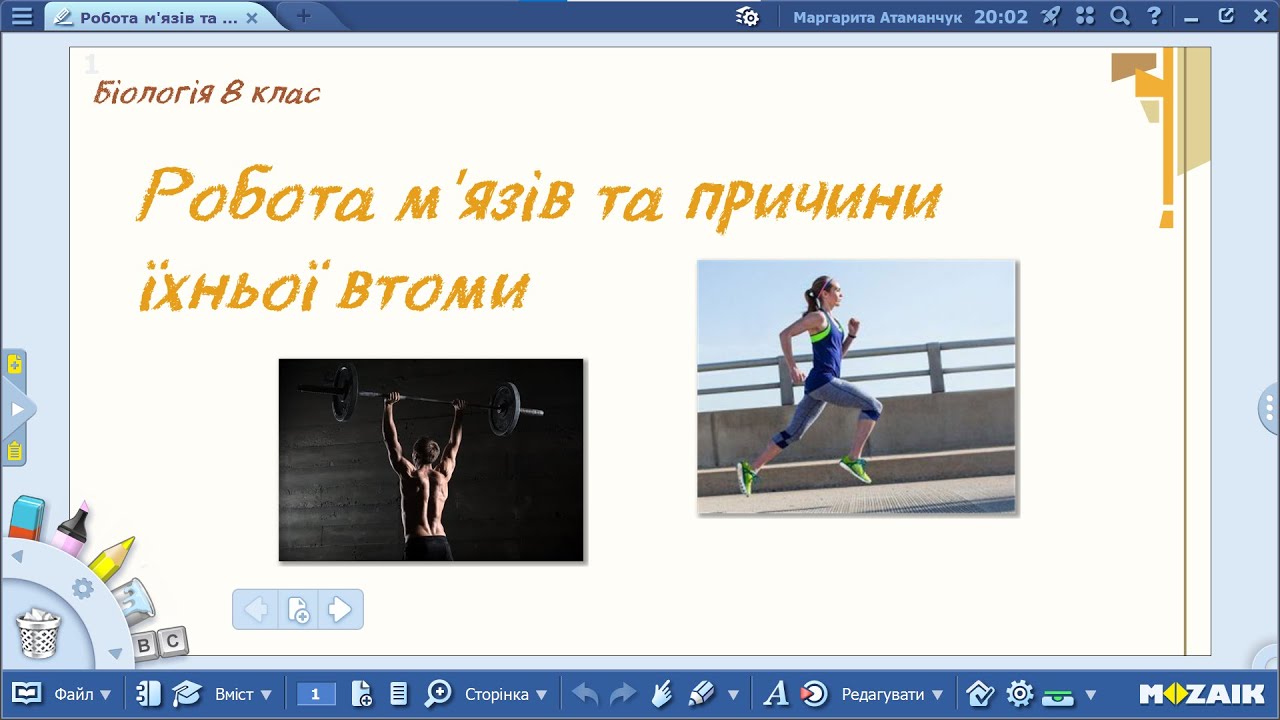This screenshot has width=1280, height=720.
Task: Add a new tab with plus button
Action: (x=304, y=16)
